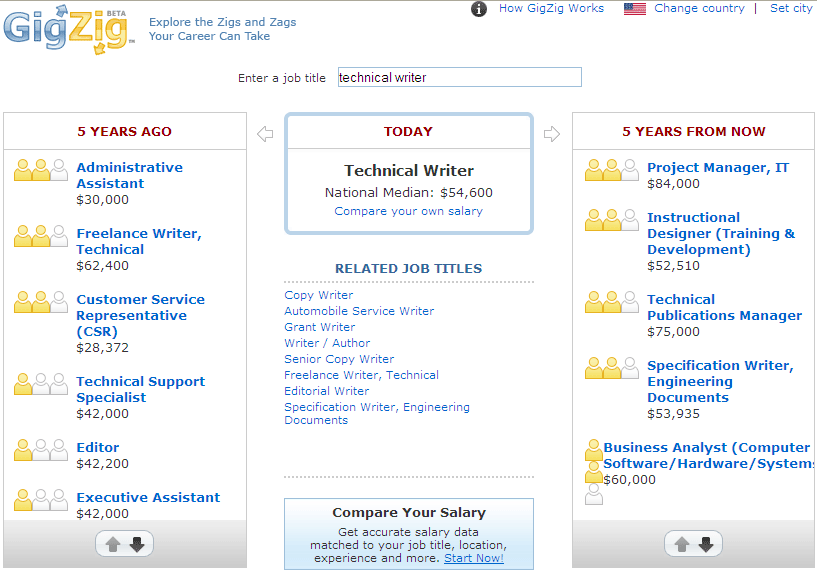
Task: Click the $62,400 salary for Freelance Writer, Technical
Action: click(x=102, y=266)
